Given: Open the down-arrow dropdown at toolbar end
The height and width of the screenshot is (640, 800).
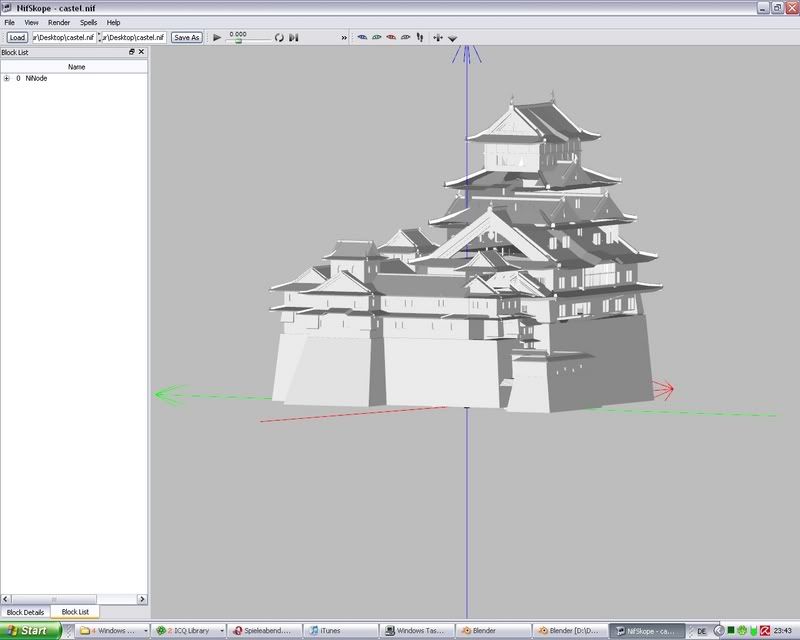Looking at the screenshot, I should 453,38.
